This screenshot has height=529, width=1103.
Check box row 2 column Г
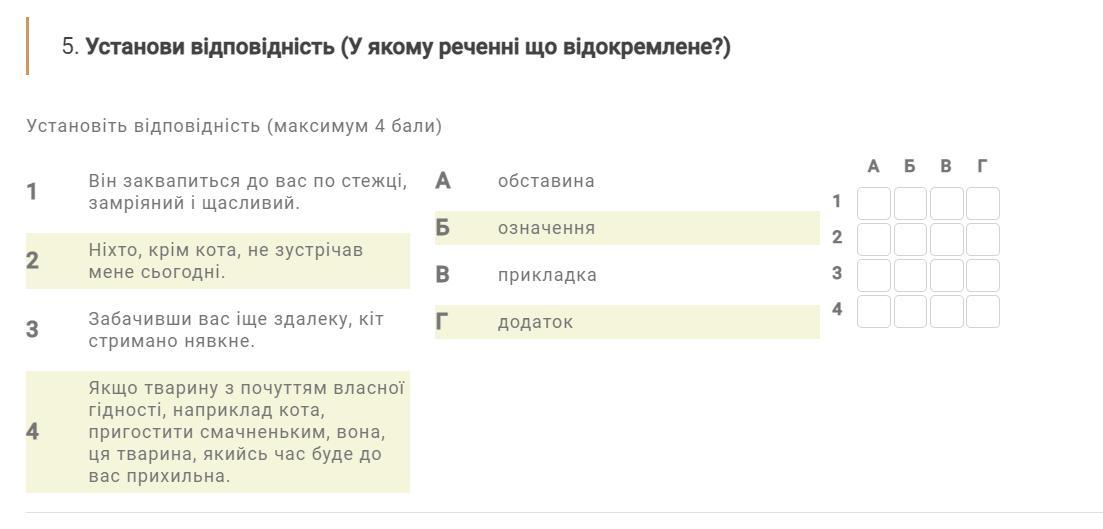983,239
